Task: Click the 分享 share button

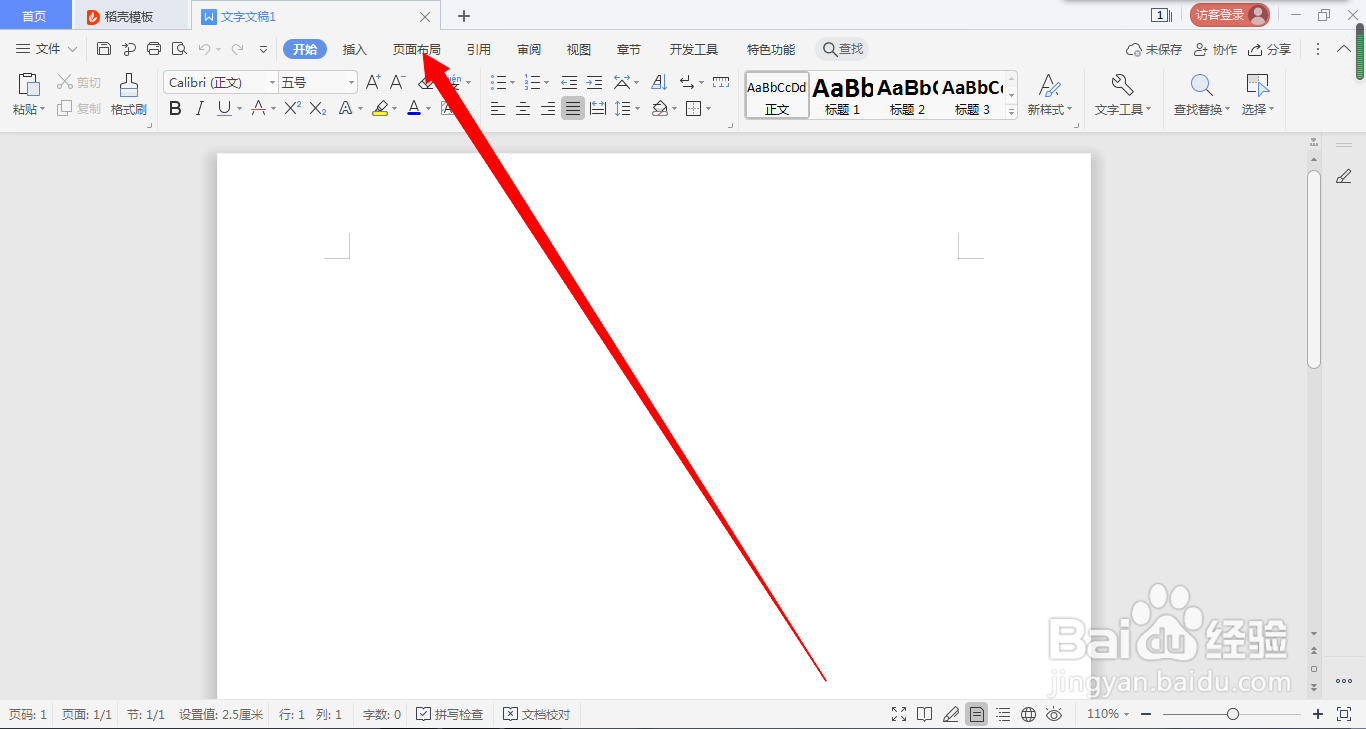Action: (x=1270, y=49)
